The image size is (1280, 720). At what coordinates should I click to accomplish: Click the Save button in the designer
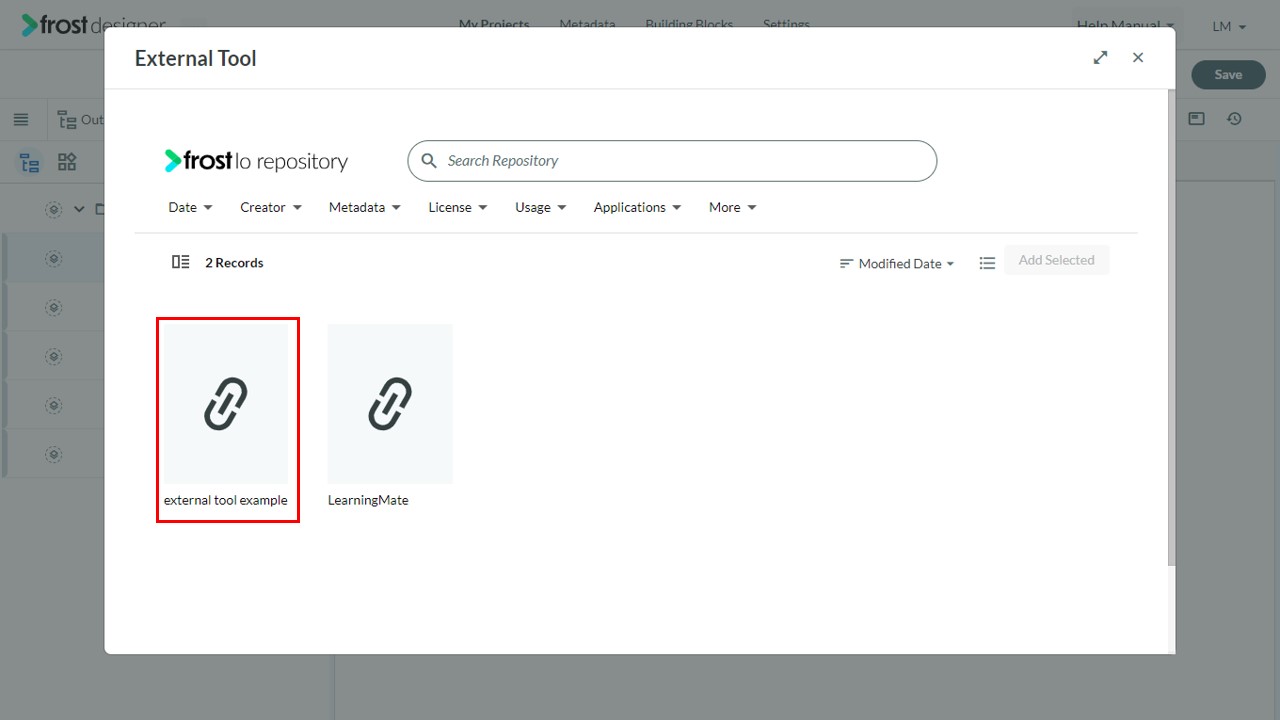[x=1228, y=74]
